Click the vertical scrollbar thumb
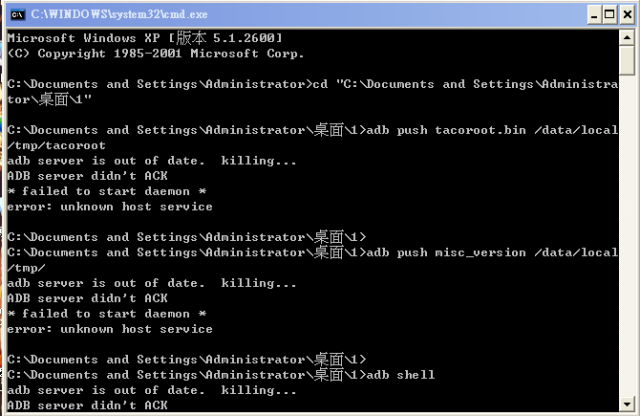This screenshot has width=640, height=416. point(627,60)
